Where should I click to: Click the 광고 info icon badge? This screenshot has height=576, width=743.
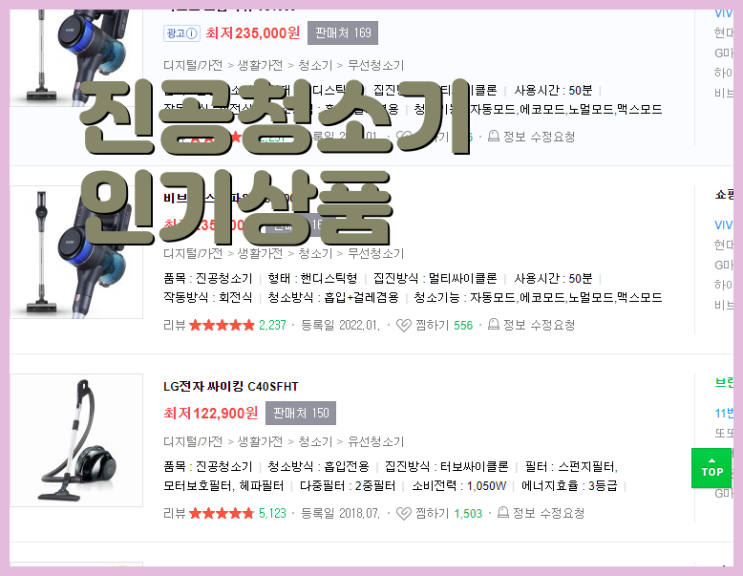(x=181, y=33)
